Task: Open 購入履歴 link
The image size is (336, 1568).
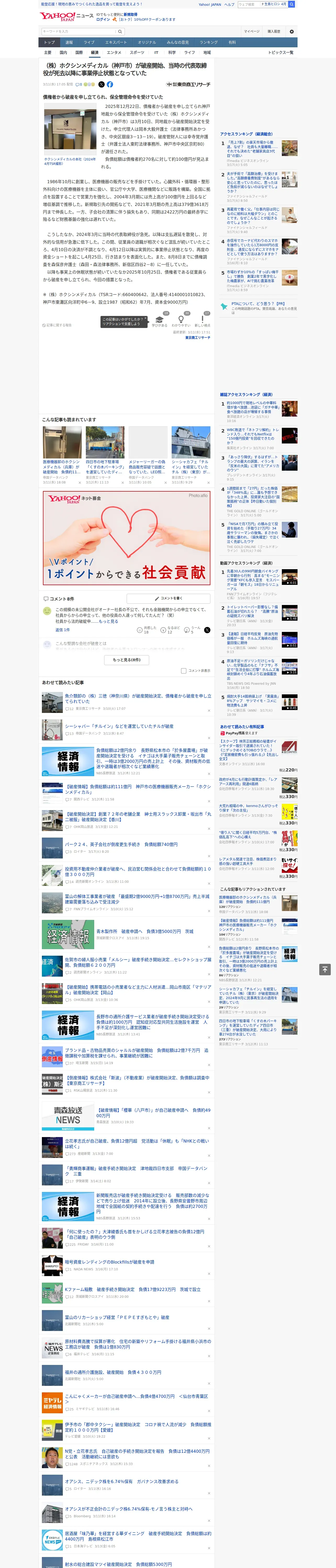Action: point(274,32)
